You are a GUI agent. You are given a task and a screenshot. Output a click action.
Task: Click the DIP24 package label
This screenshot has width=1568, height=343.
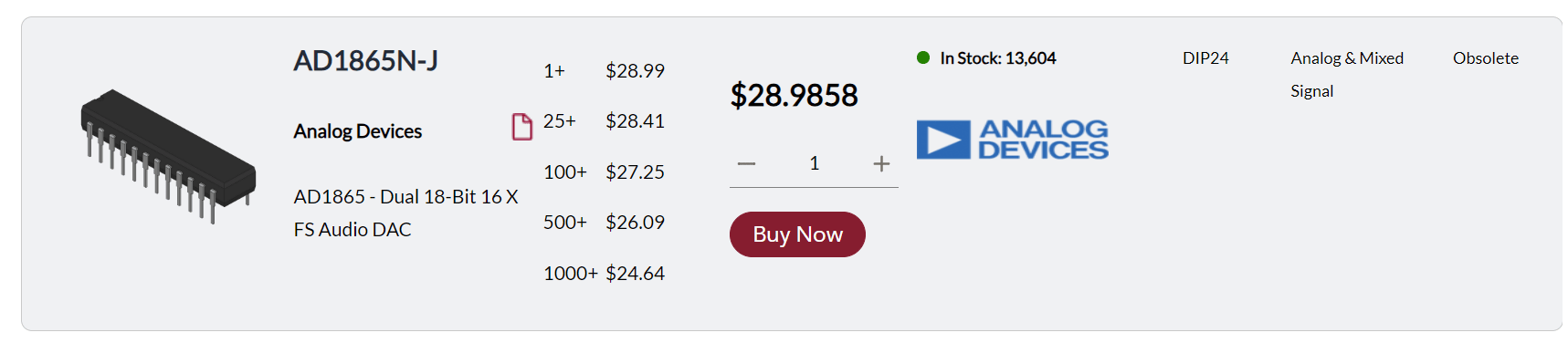coord(1205,58)
